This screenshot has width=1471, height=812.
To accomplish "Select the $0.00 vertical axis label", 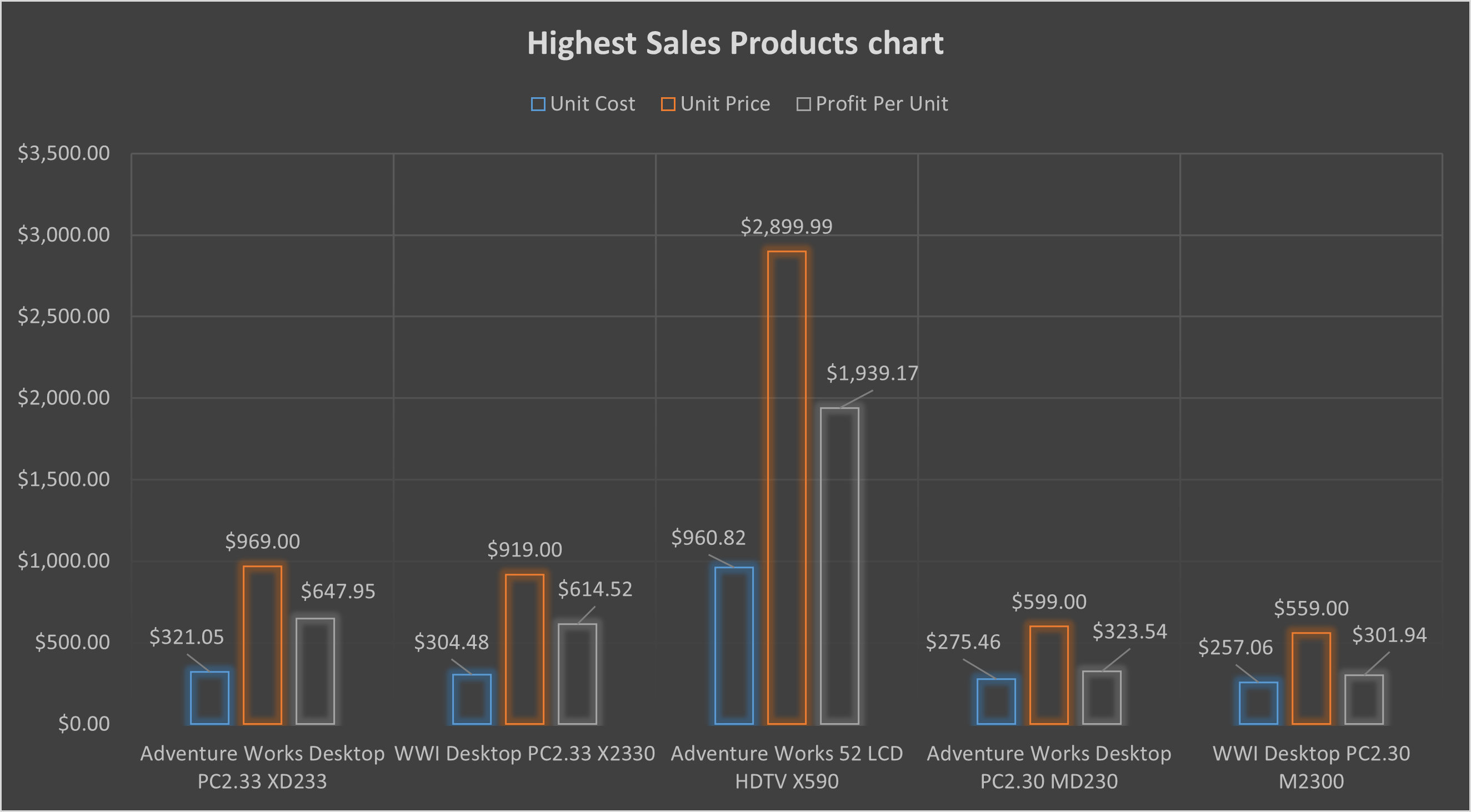I will coord(84,724).
